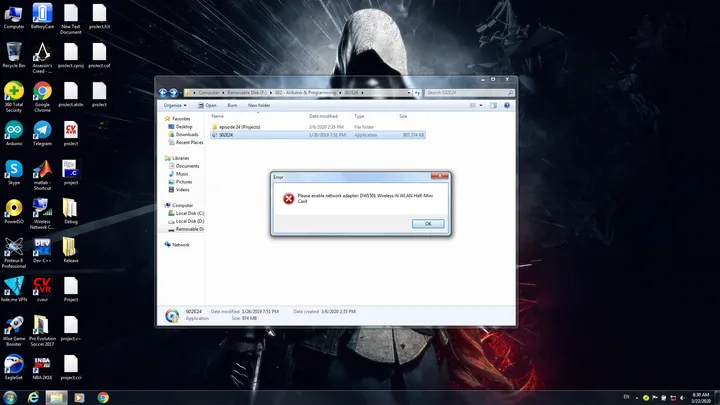Screen dimensions: 720x405
Task: Select the PowerISO desktop shortcut
Action: (14, 211)
